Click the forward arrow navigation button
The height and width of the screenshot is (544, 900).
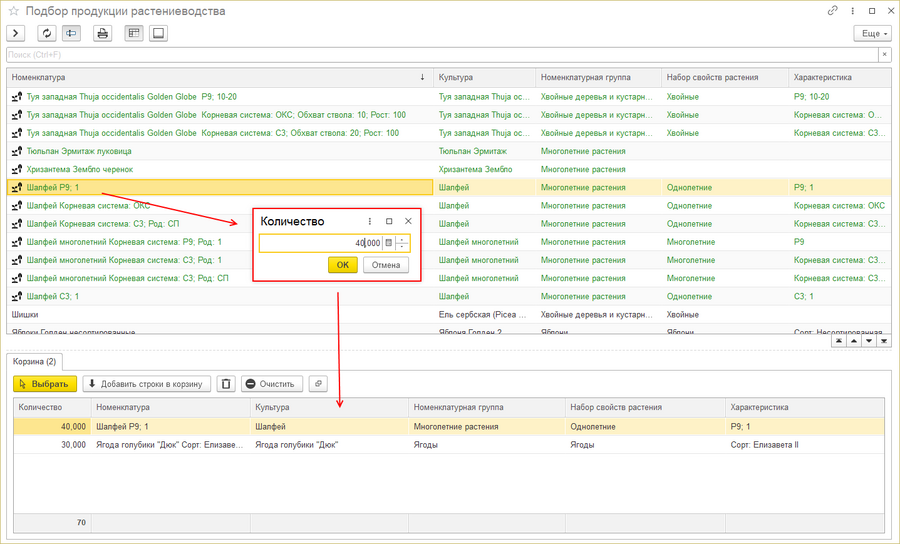tap(15, 33)
